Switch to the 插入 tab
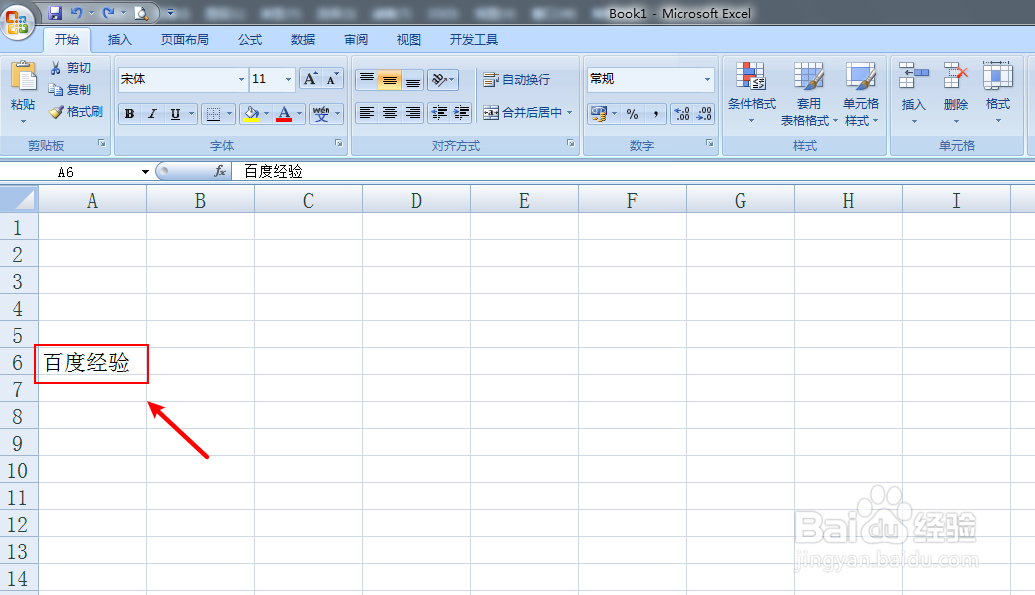 pyautogui.click(x=119, y=40)
